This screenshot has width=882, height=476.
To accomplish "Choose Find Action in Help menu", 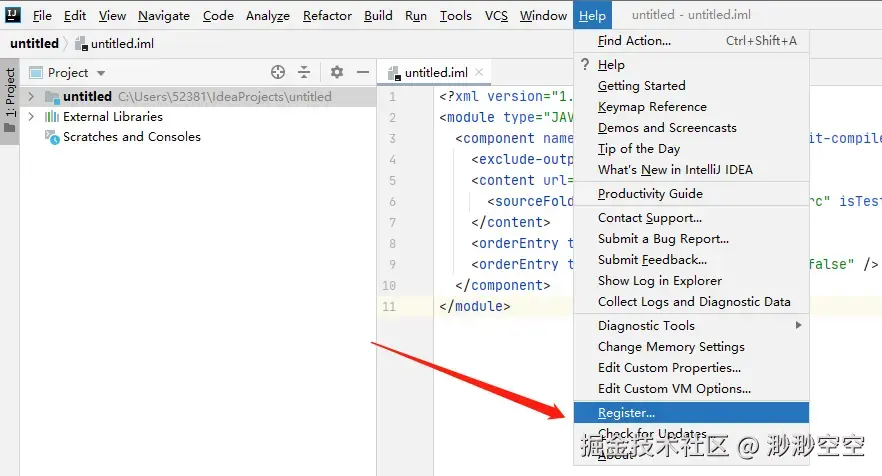I will point(691,41).
